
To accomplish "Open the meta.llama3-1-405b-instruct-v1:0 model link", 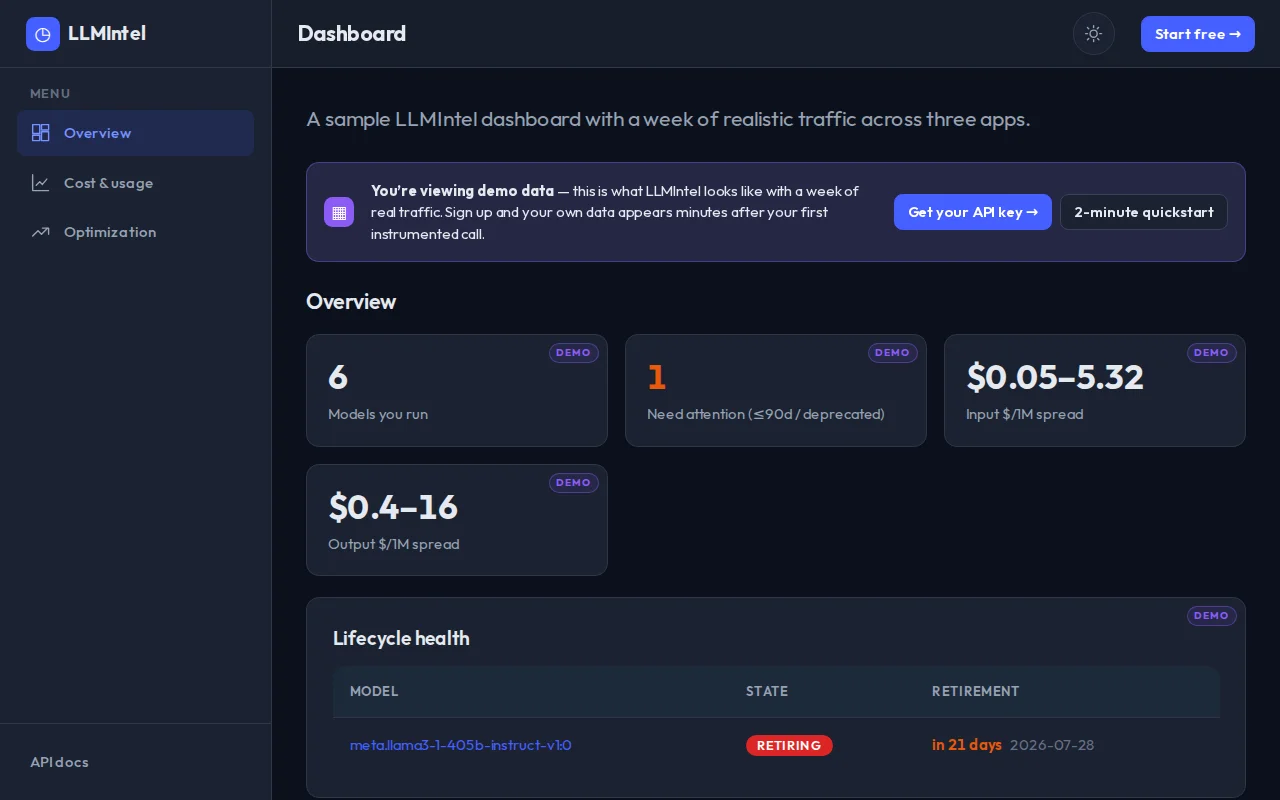I will click(461, 745).
